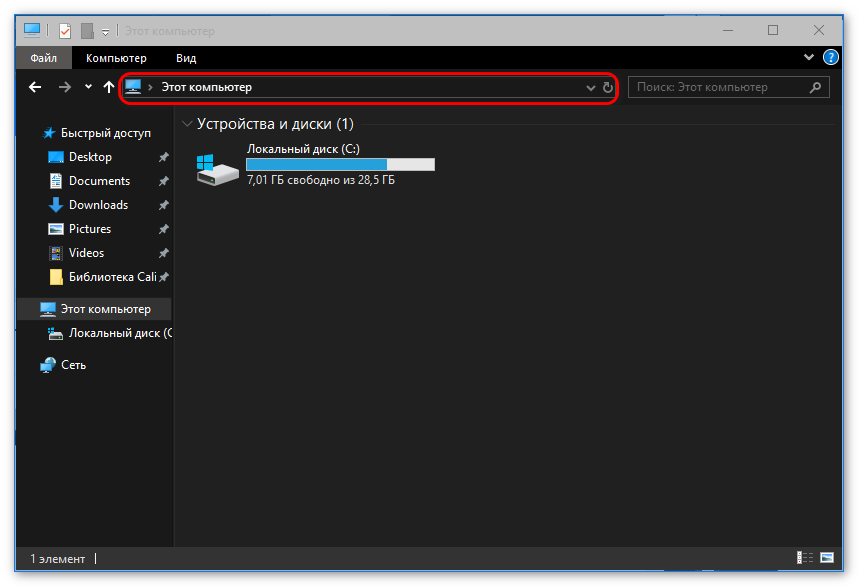Expand the ribbon with chevron arrow

point(809,58)
